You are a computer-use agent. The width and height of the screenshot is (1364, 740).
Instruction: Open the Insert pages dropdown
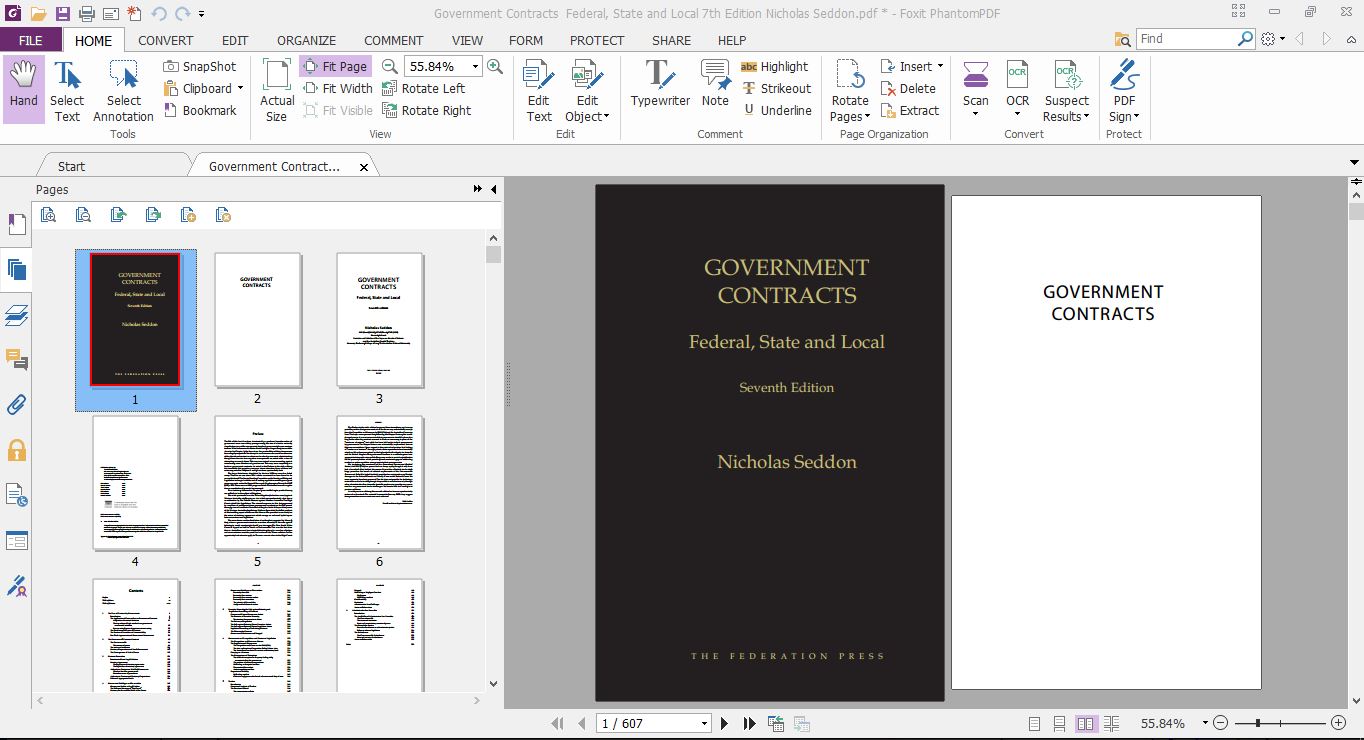940,66
